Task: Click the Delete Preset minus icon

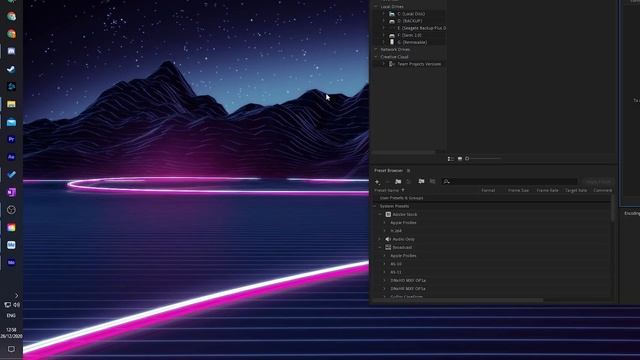Action: (x=388, y=182)
